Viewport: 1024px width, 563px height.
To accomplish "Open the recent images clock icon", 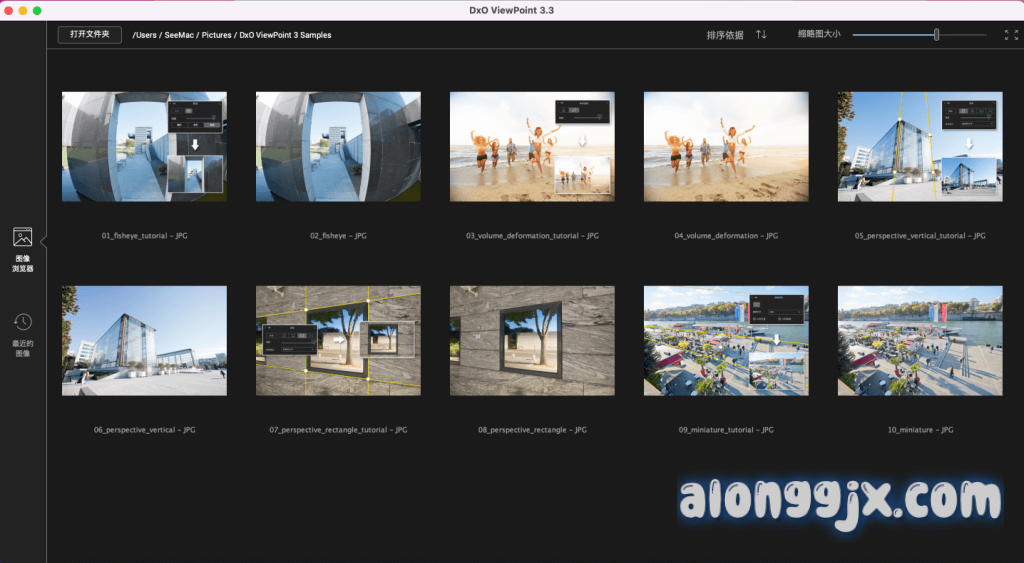I will [22, 322].
